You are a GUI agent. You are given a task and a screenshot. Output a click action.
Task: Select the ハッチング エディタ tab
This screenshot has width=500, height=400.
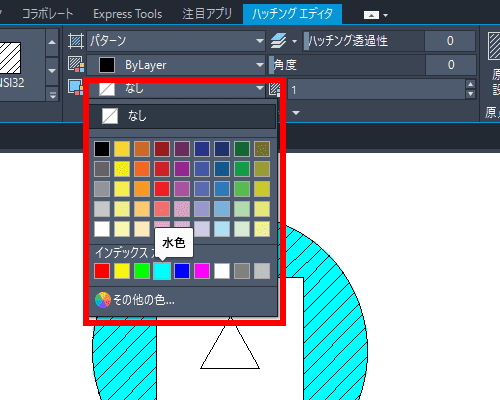(292, 14)
